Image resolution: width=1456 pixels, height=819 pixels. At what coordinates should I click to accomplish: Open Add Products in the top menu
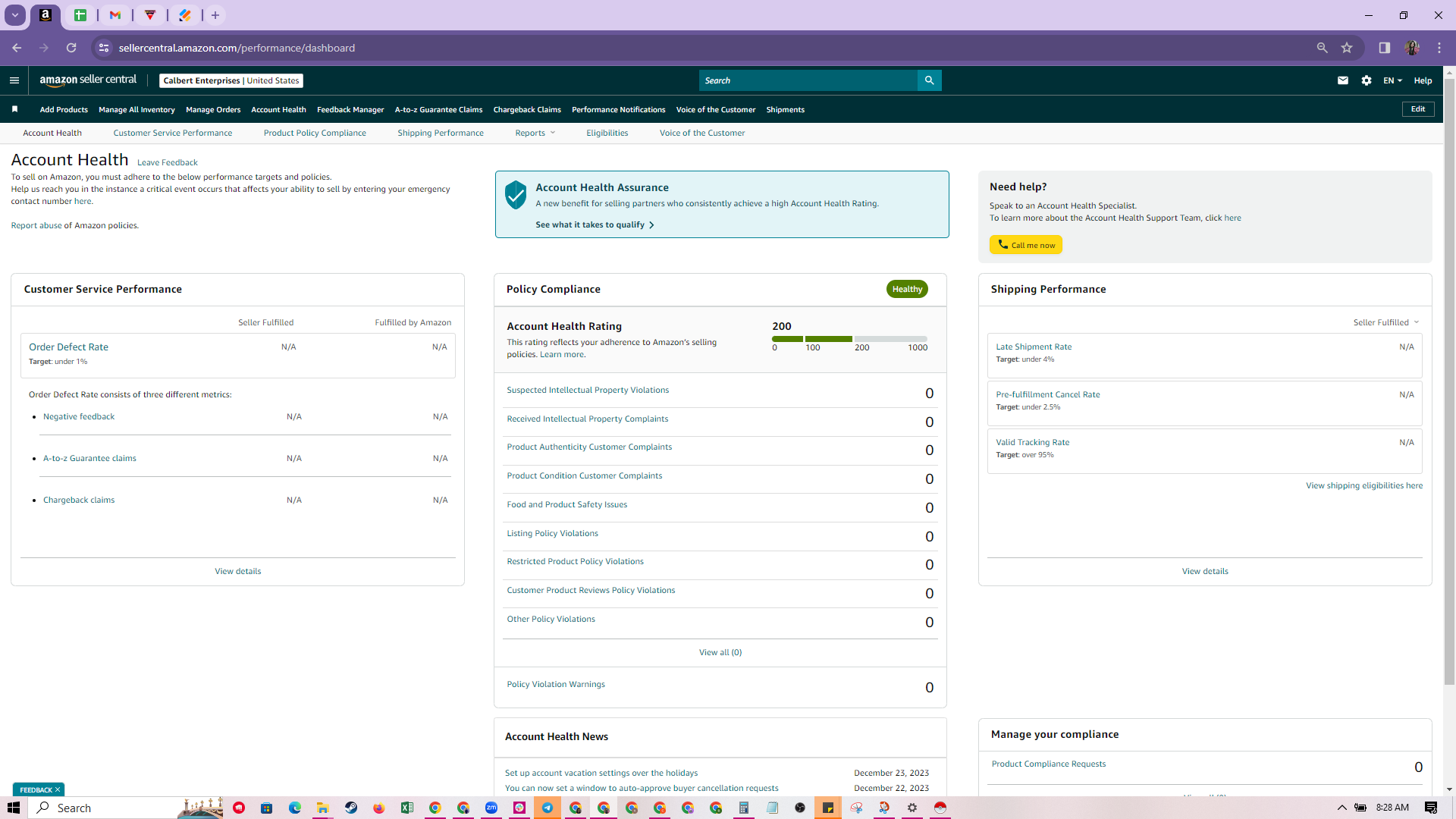tap(64, 110)
